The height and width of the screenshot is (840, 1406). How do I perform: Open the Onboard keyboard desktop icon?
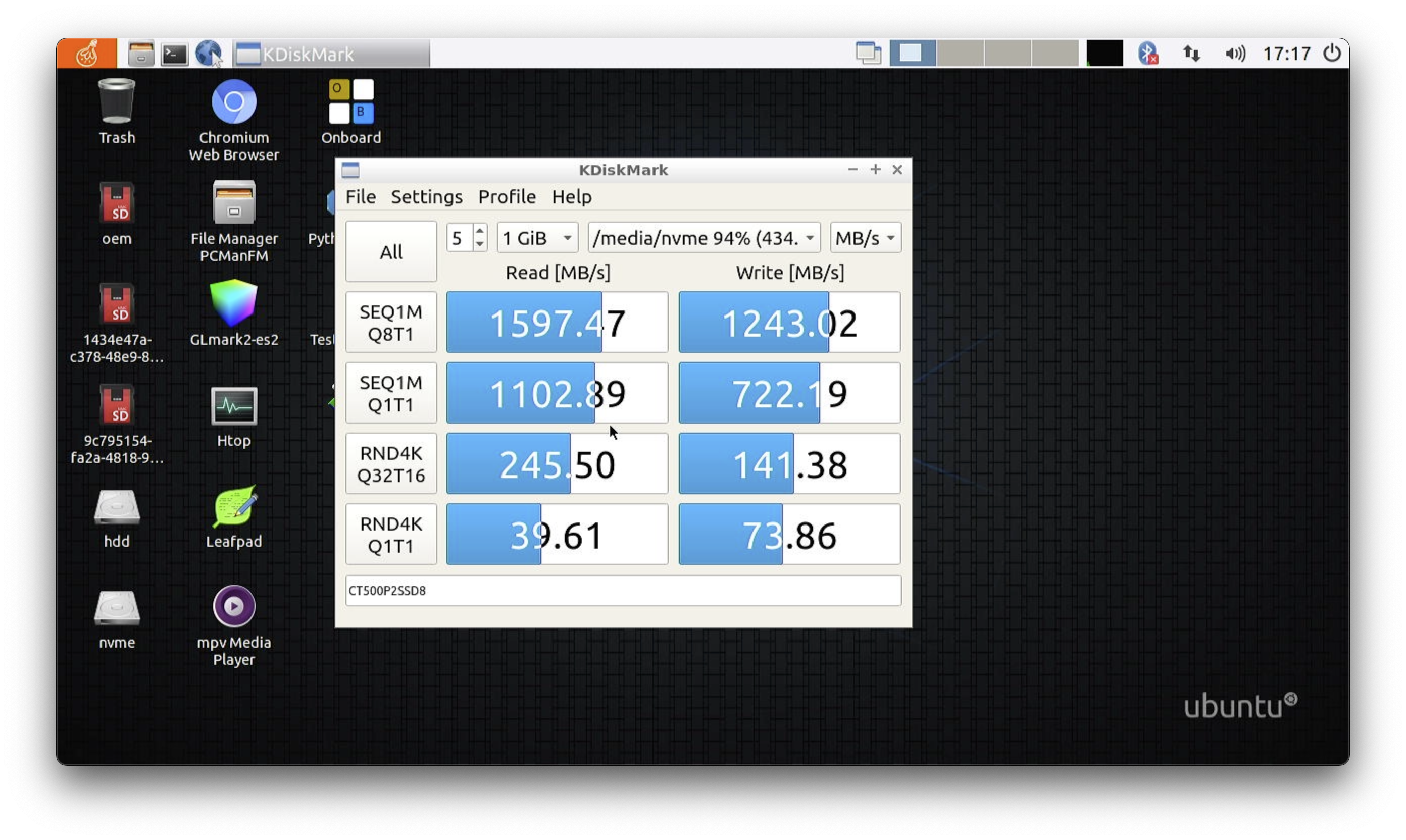click(x=351, y=112)
